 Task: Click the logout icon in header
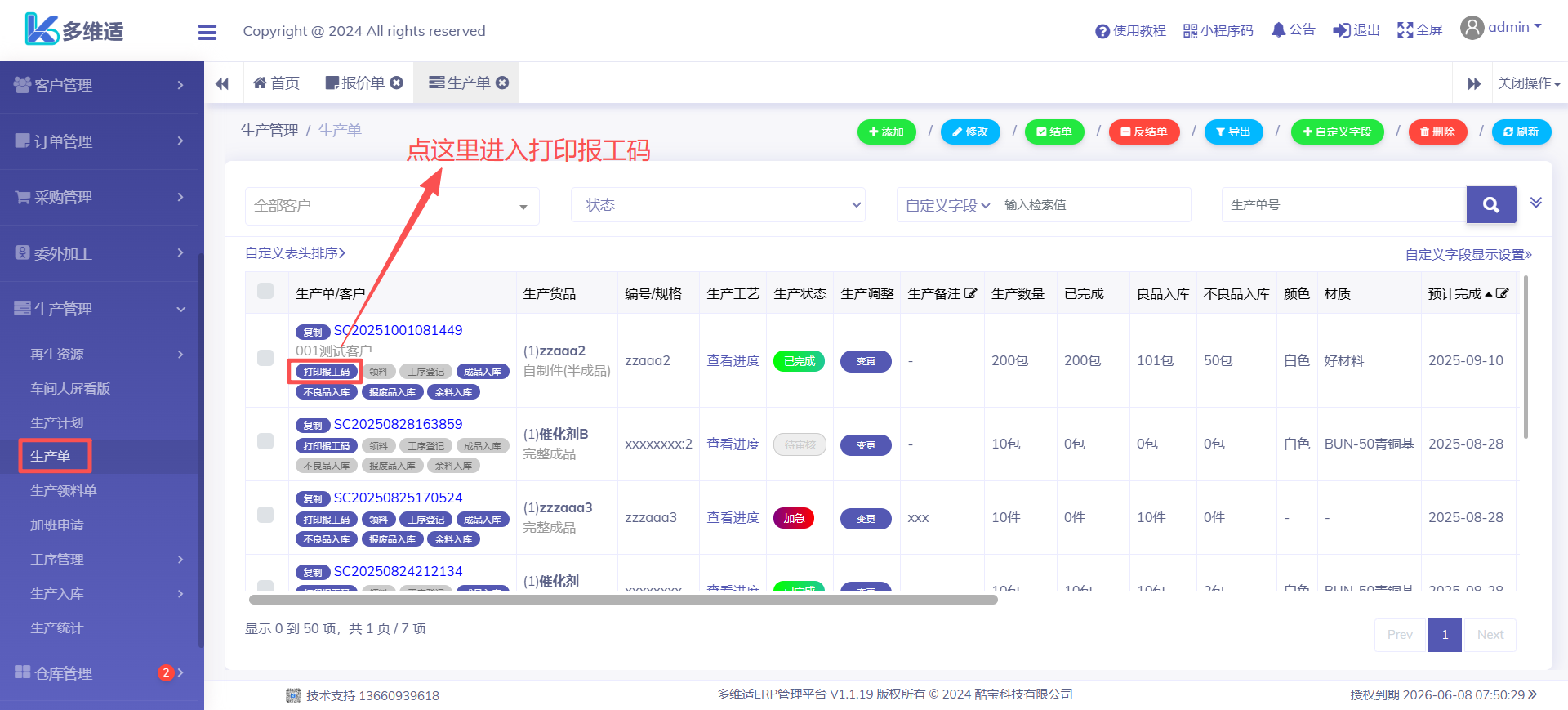pos(1341,30)
